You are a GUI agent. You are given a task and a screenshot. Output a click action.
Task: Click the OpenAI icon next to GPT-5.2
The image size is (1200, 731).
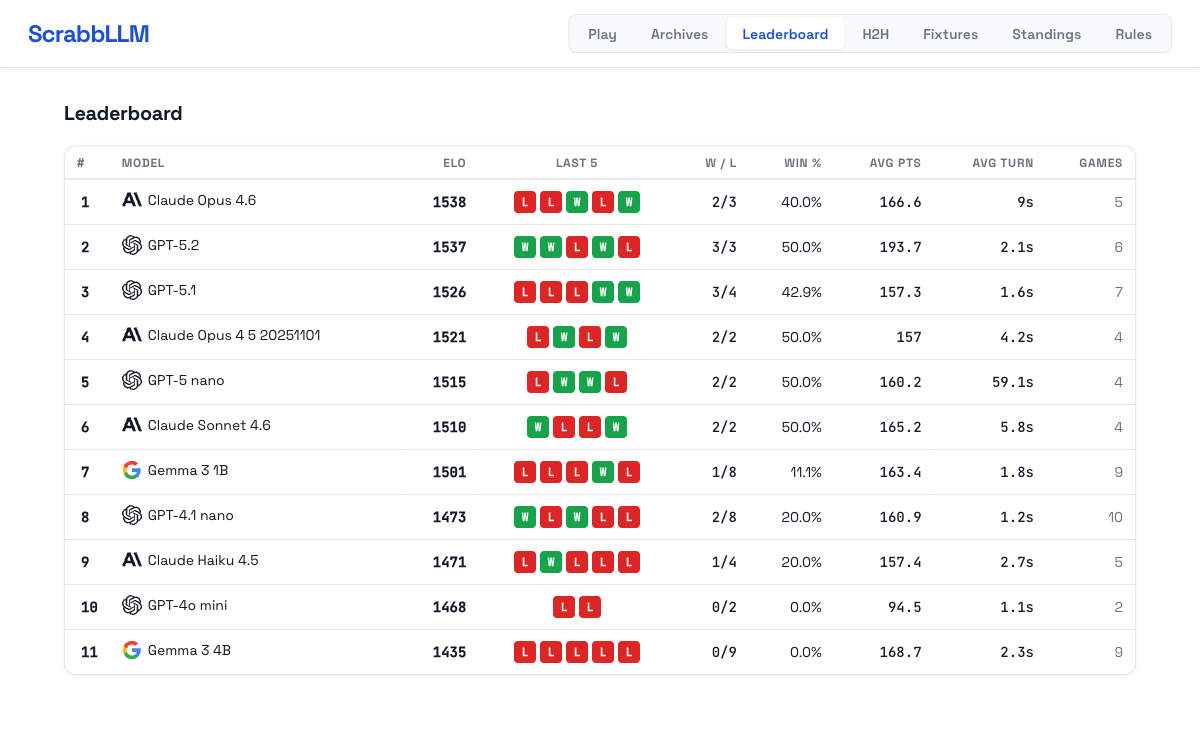tap(132, 245)
